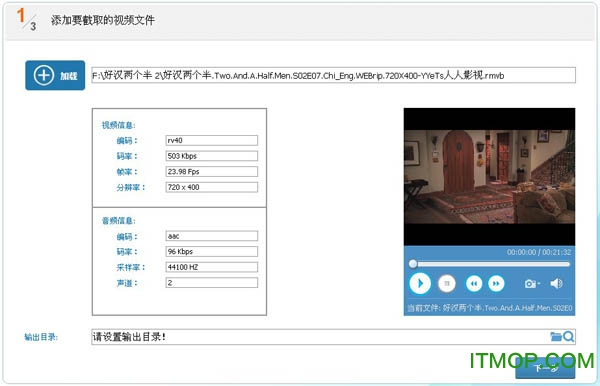Viewport: 600px width, 386px height.
Task: Select resolution field 720 x 400
Action: [212, 187]
